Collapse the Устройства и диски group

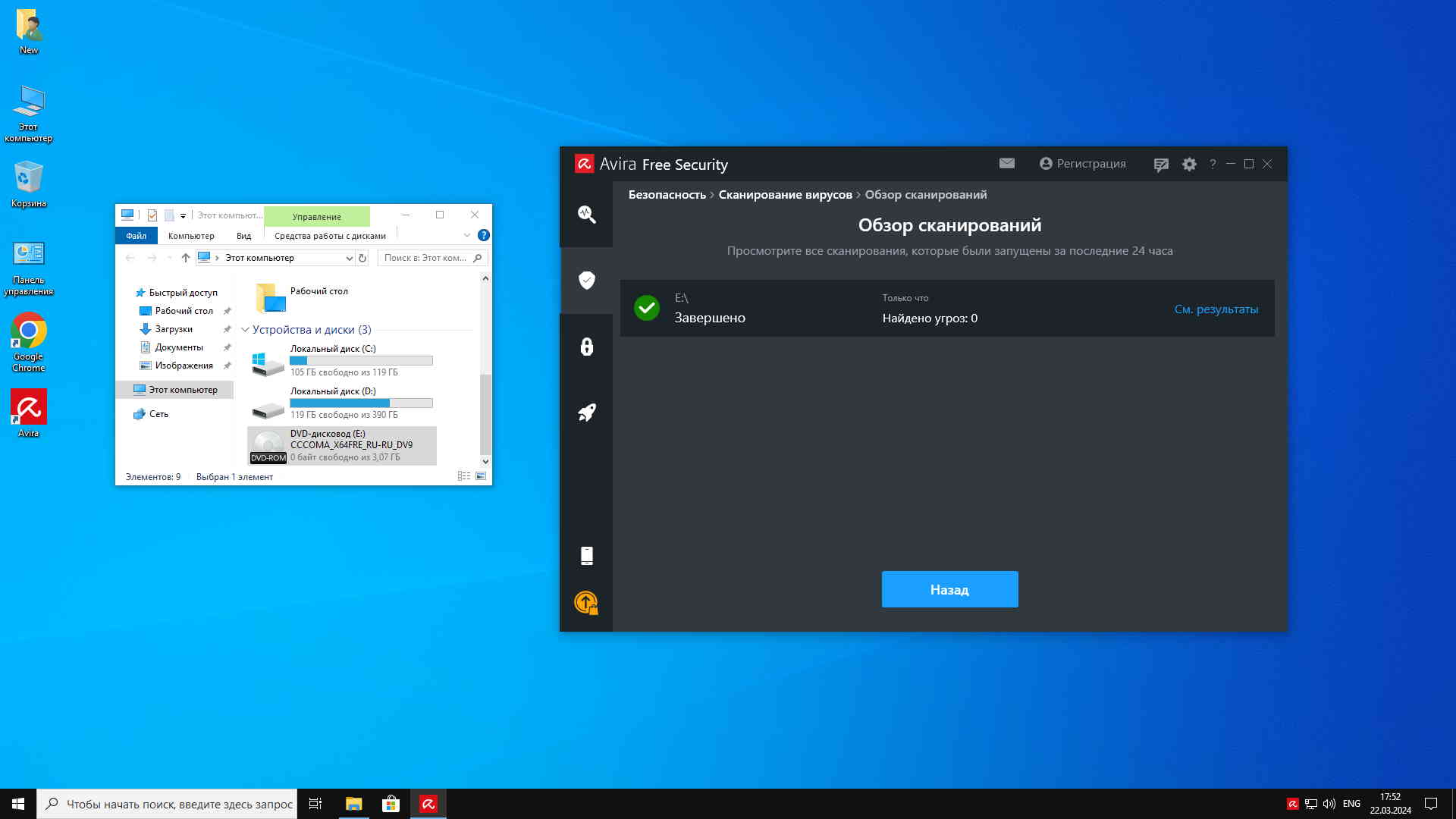[245, 330]
